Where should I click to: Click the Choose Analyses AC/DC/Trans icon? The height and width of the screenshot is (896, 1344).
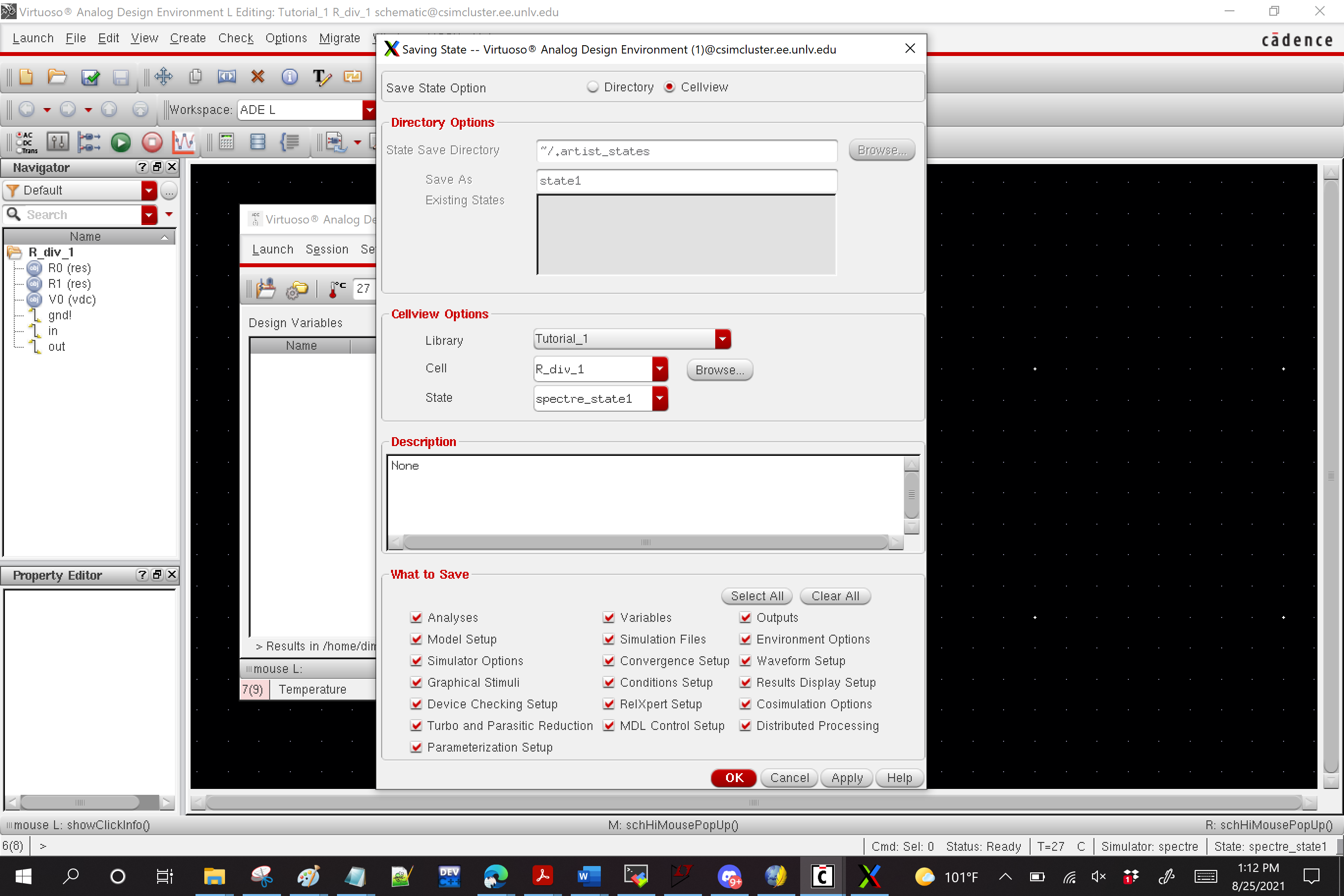(27, 141)
